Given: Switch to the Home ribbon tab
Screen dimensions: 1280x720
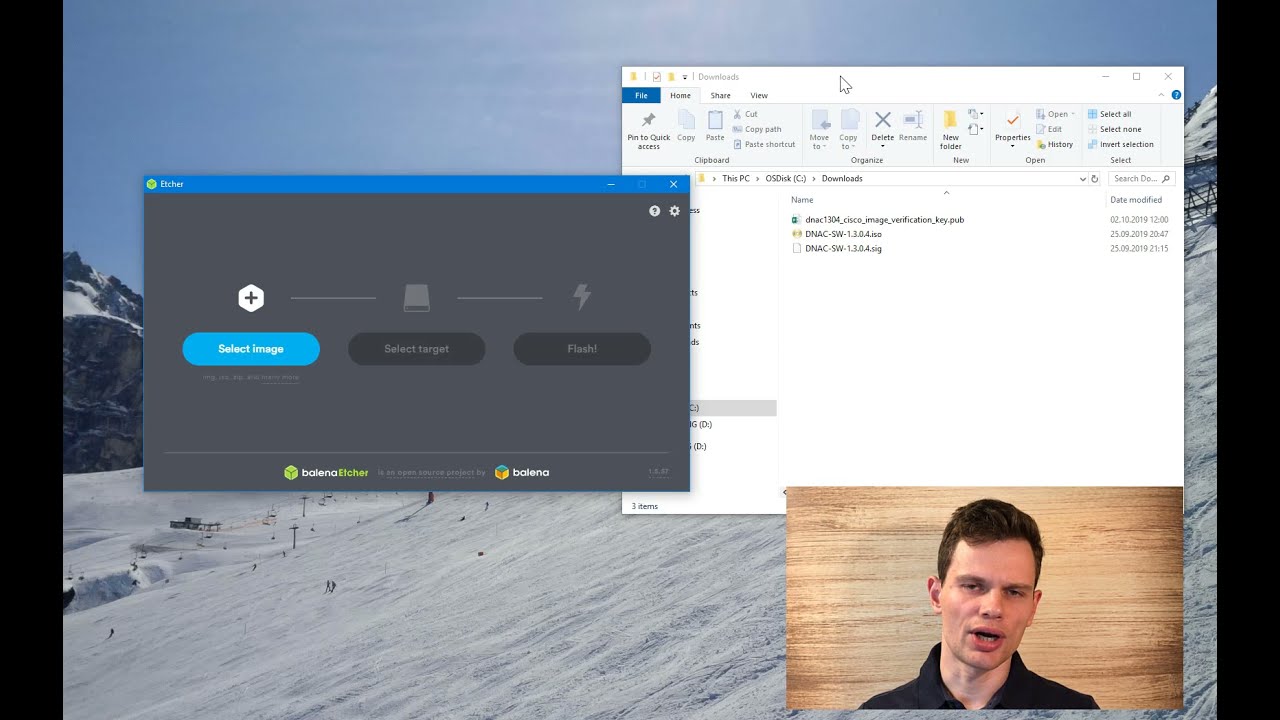Looking at the screenshot, I should pos(680,95).
